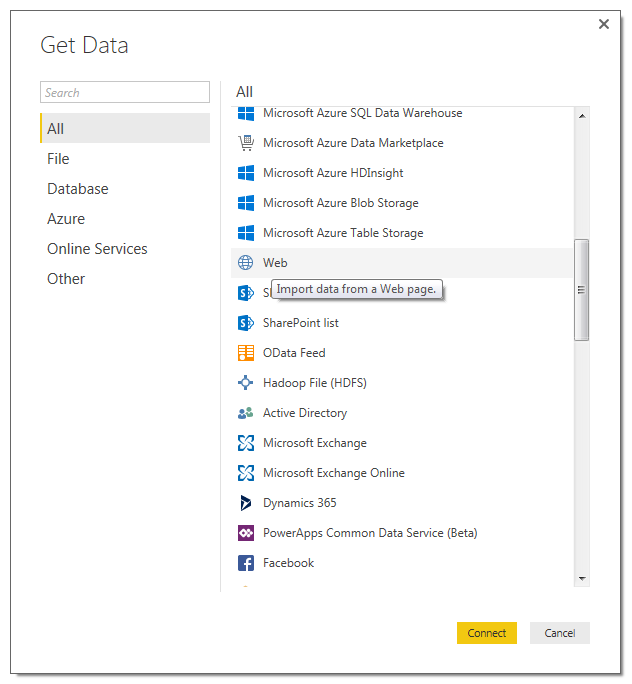Click the Azure Blob Storage icon
The width and height of the screenshot is (632, 684).
(x=246, y=203)
